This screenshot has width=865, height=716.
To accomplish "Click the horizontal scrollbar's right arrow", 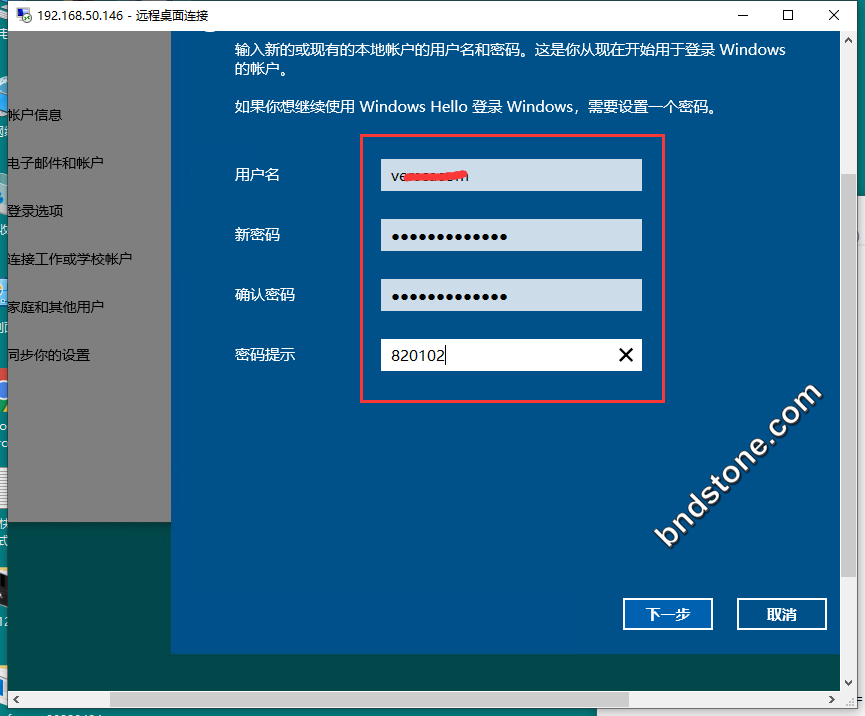I will pos(833,699).
